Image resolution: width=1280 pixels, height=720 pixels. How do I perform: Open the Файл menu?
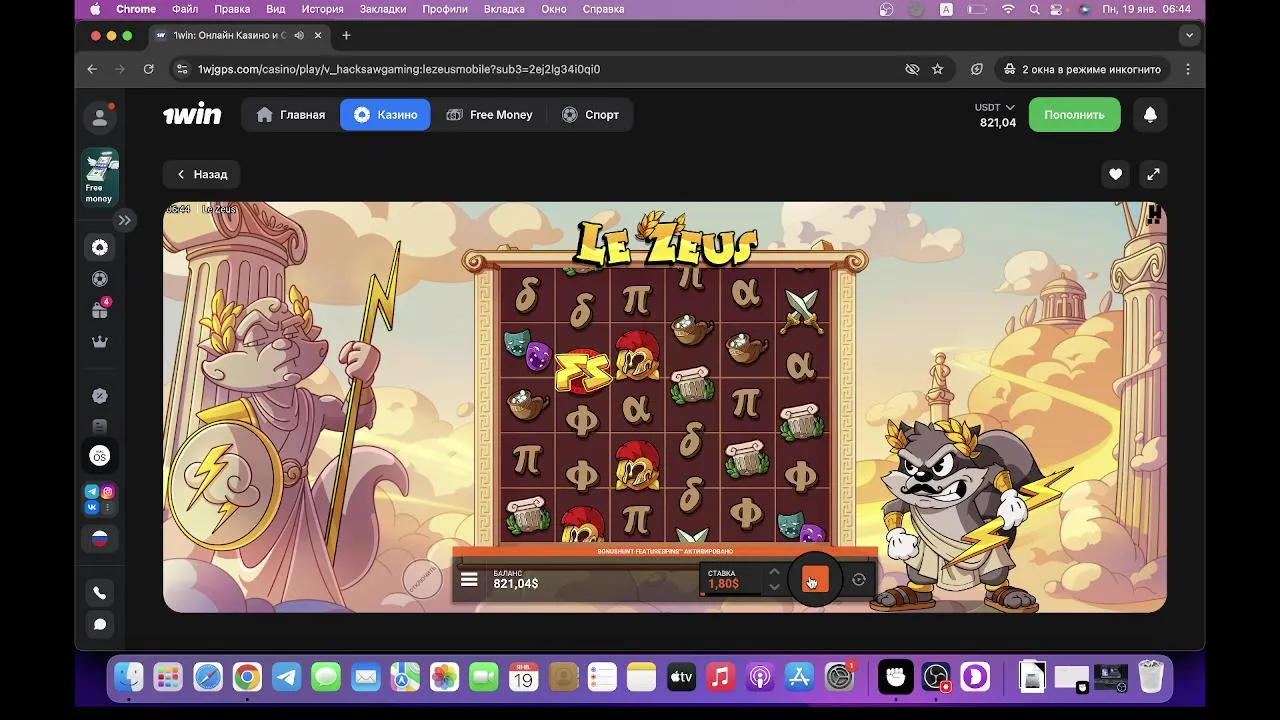(184, 9)
